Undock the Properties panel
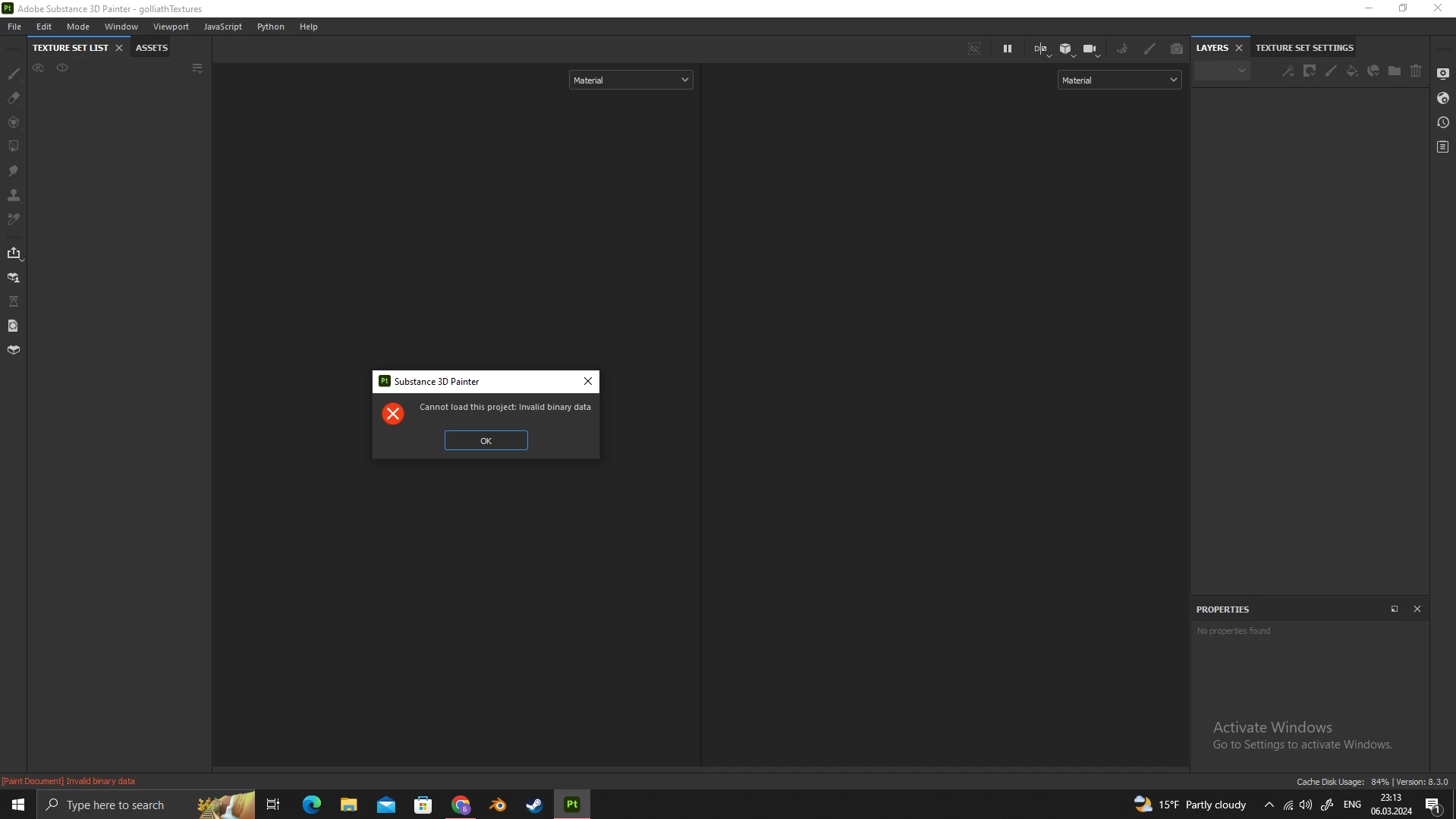This screenshot has width=1456, height=819. coord(1395,609)
